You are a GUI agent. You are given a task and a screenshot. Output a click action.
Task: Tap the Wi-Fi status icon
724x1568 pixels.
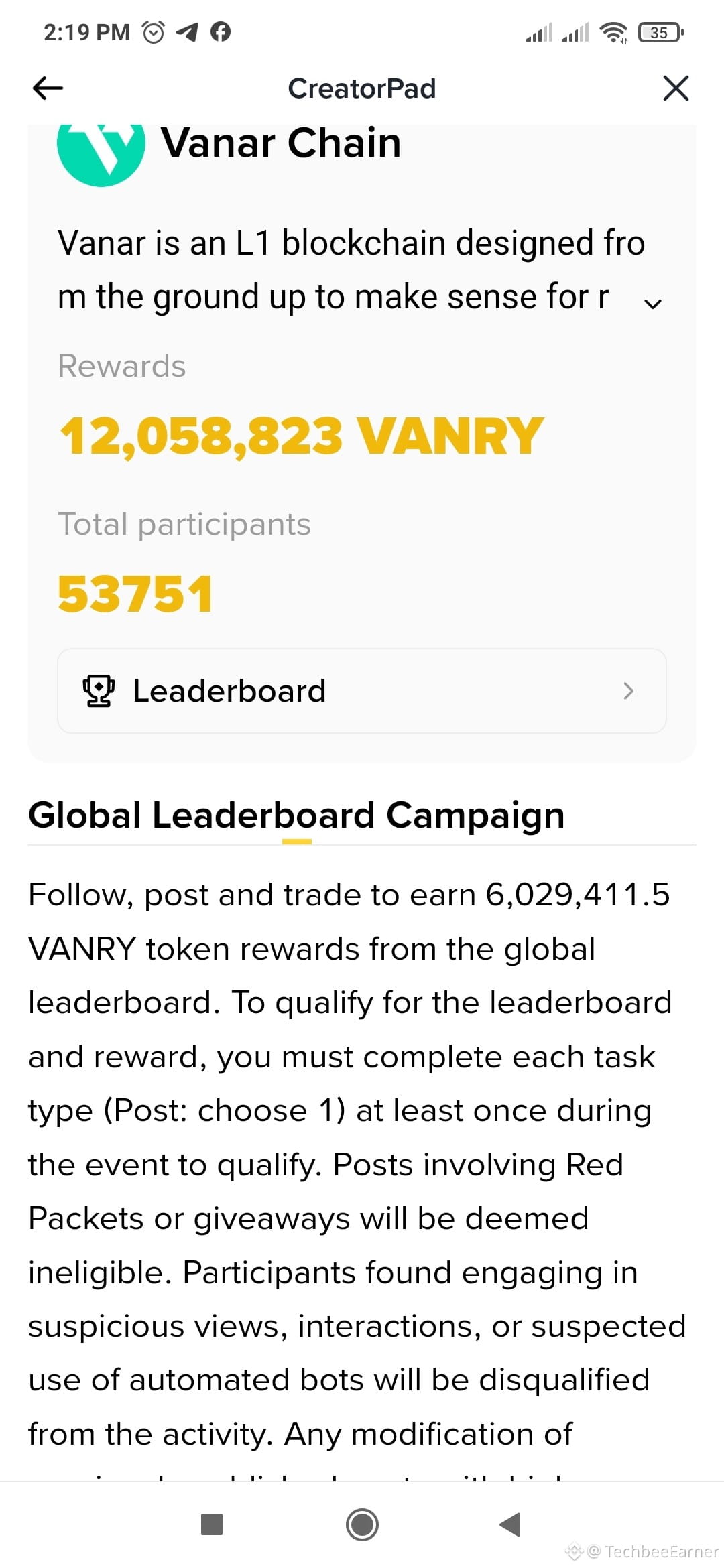(x=613, y=32)
